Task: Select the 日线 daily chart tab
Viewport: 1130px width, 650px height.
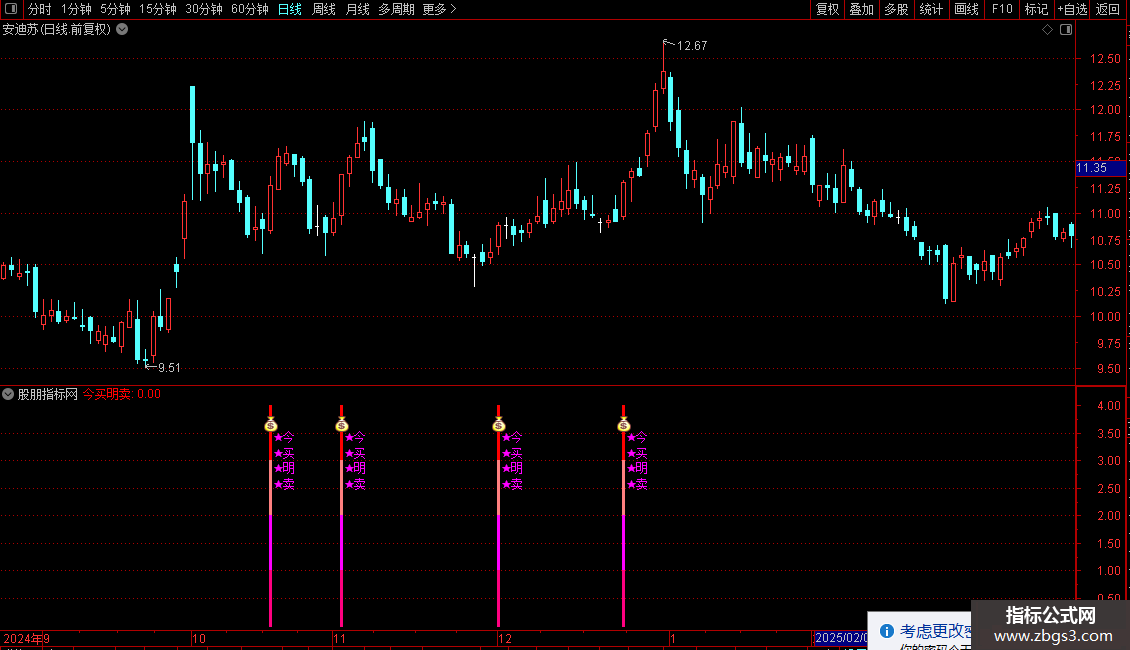Action: pos(290,9)
